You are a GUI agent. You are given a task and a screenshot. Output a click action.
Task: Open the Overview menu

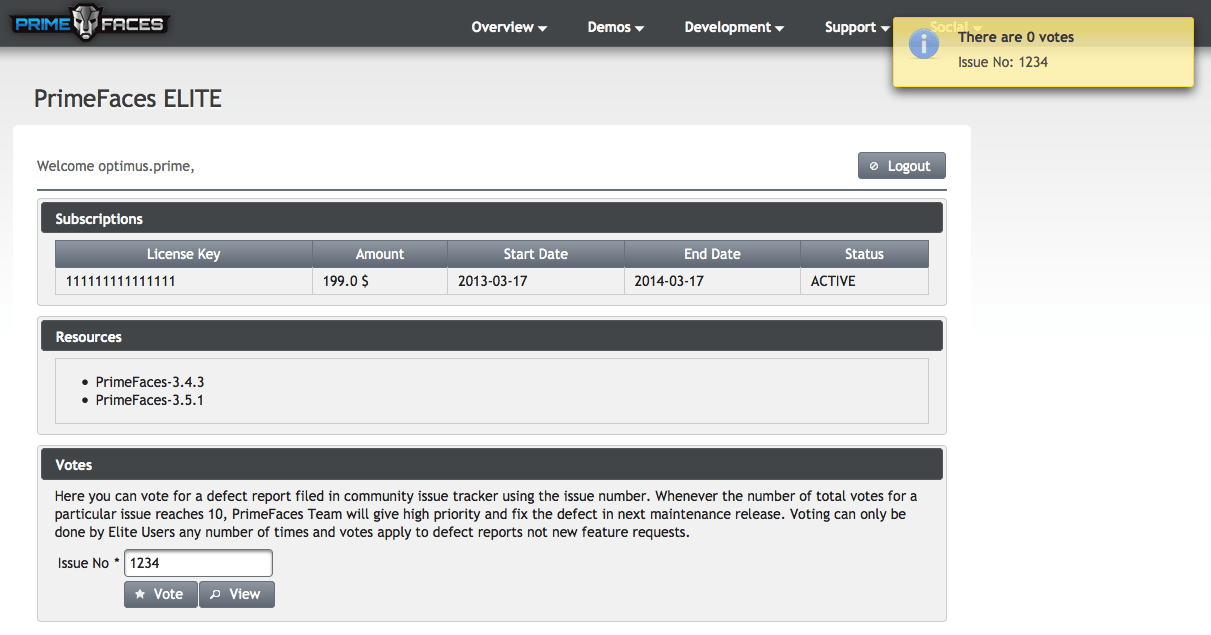click(509, 27)
